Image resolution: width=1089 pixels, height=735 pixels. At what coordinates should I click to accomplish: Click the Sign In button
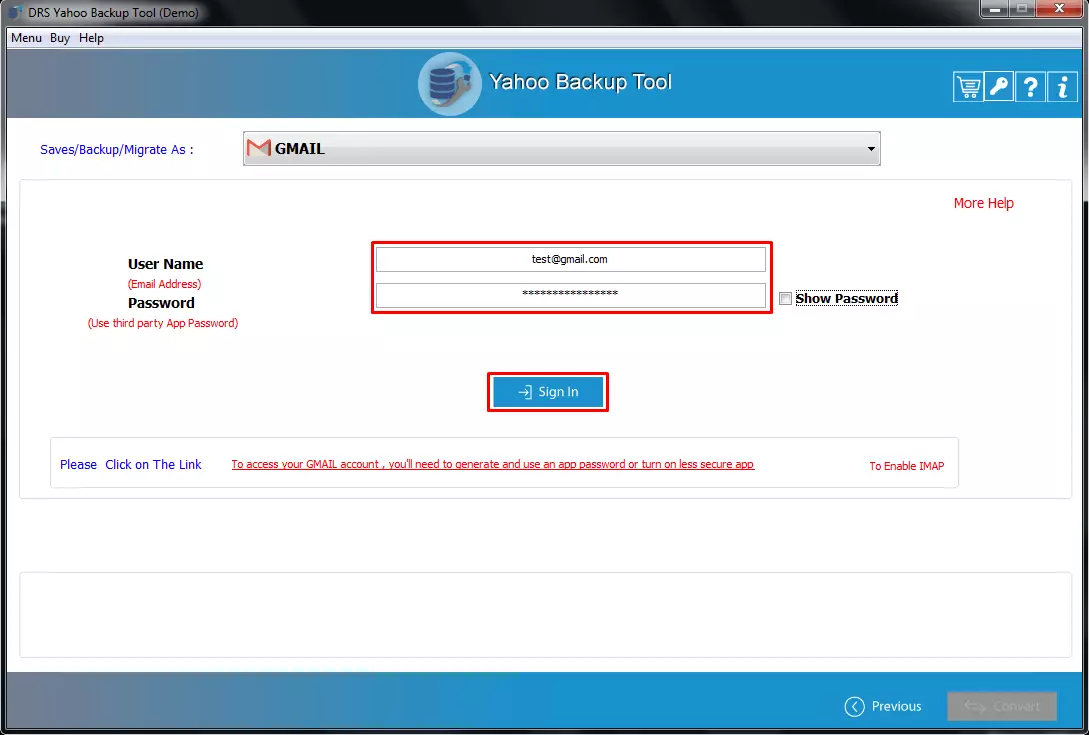[x=548, y=392]
